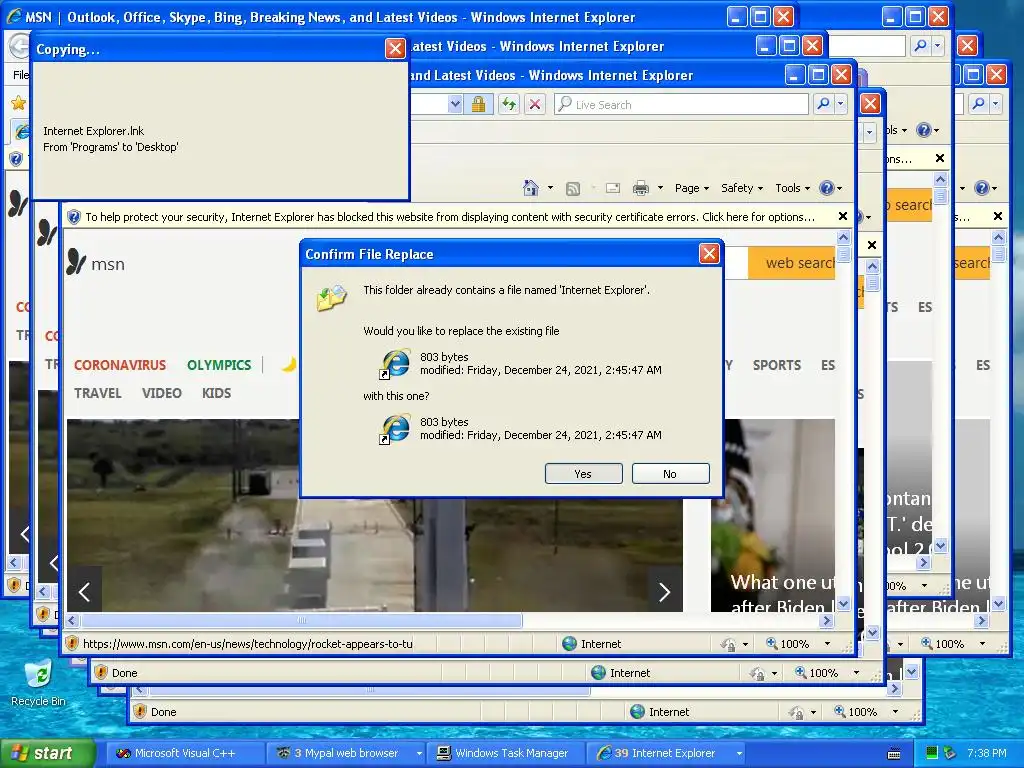Viewport: 1024px width, 768px height.
Task: Click No in Confirm File Replace dialog
Action: (670, 474)
